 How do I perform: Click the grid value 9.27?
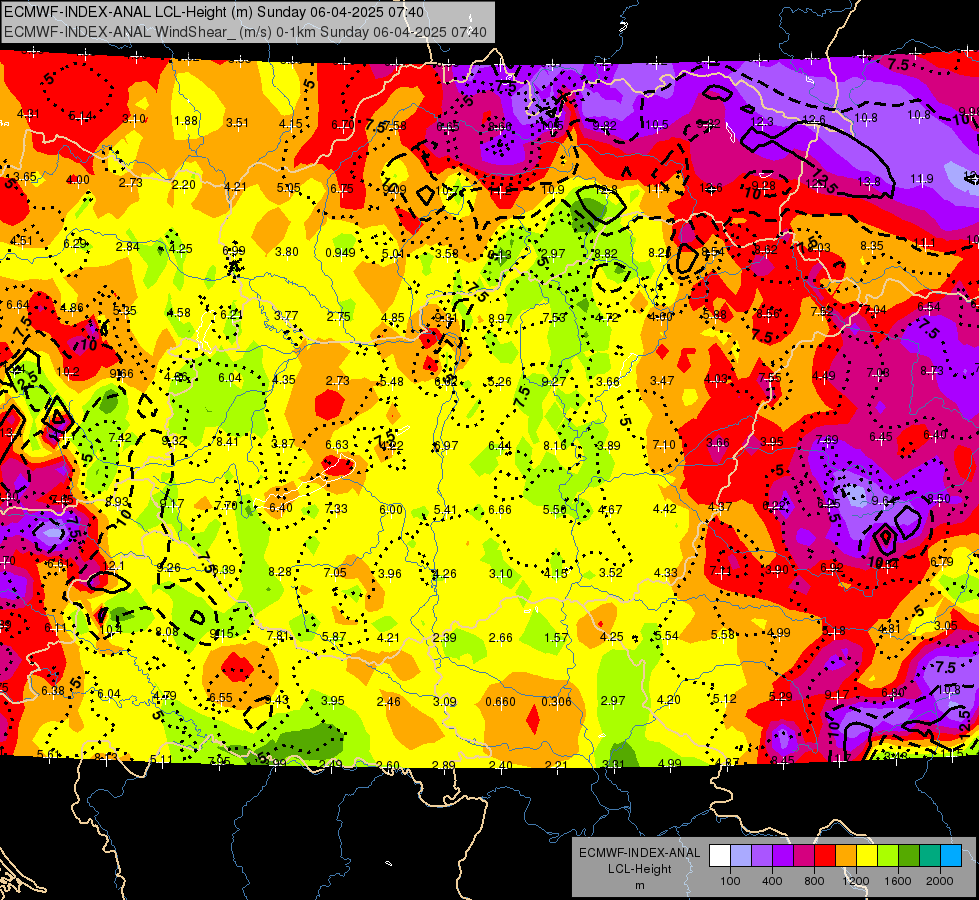click(x=554, y=381)
